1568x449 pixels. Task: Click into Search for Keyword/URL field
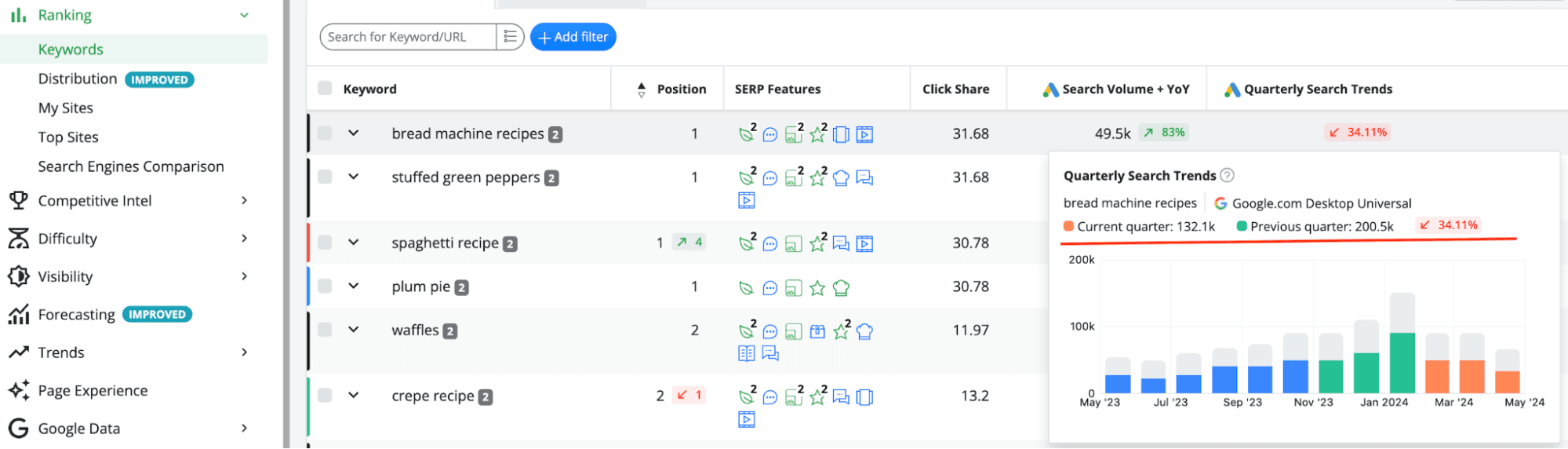click(408, 37)
